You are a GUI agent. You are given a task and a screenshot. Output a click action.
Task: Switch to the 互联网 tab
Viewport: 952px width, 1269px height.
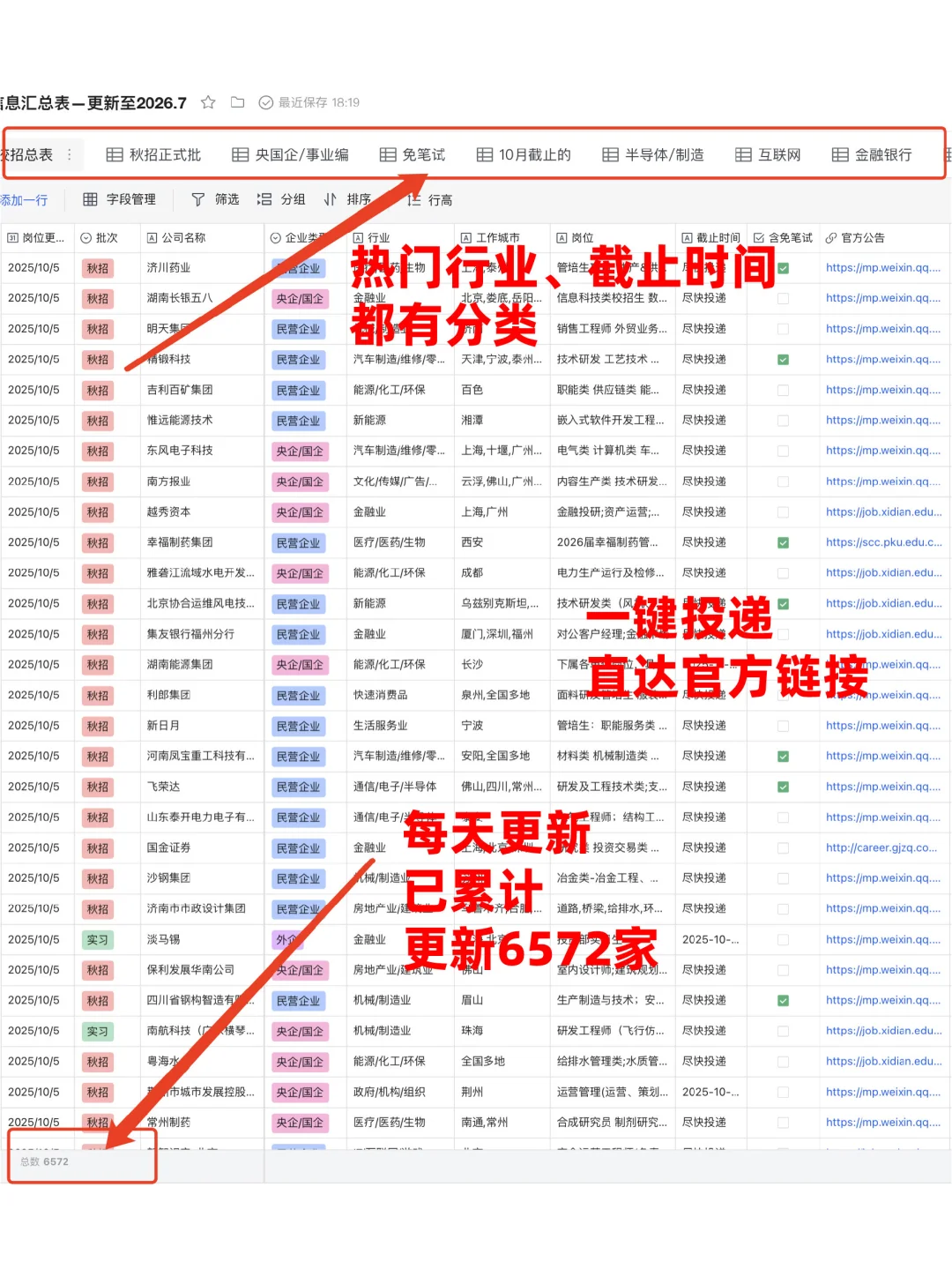pos(768,154)
